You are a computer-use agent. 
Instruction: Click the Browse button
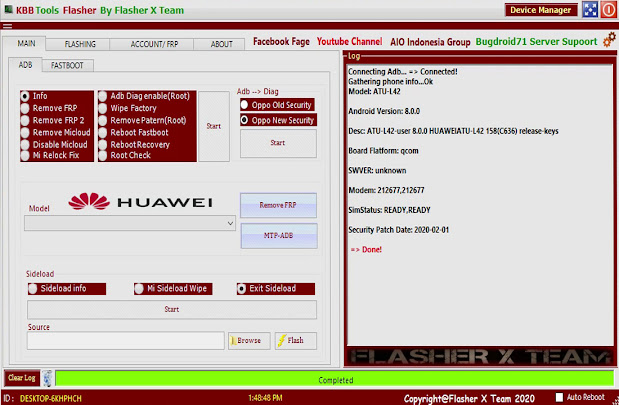(249, 341)
